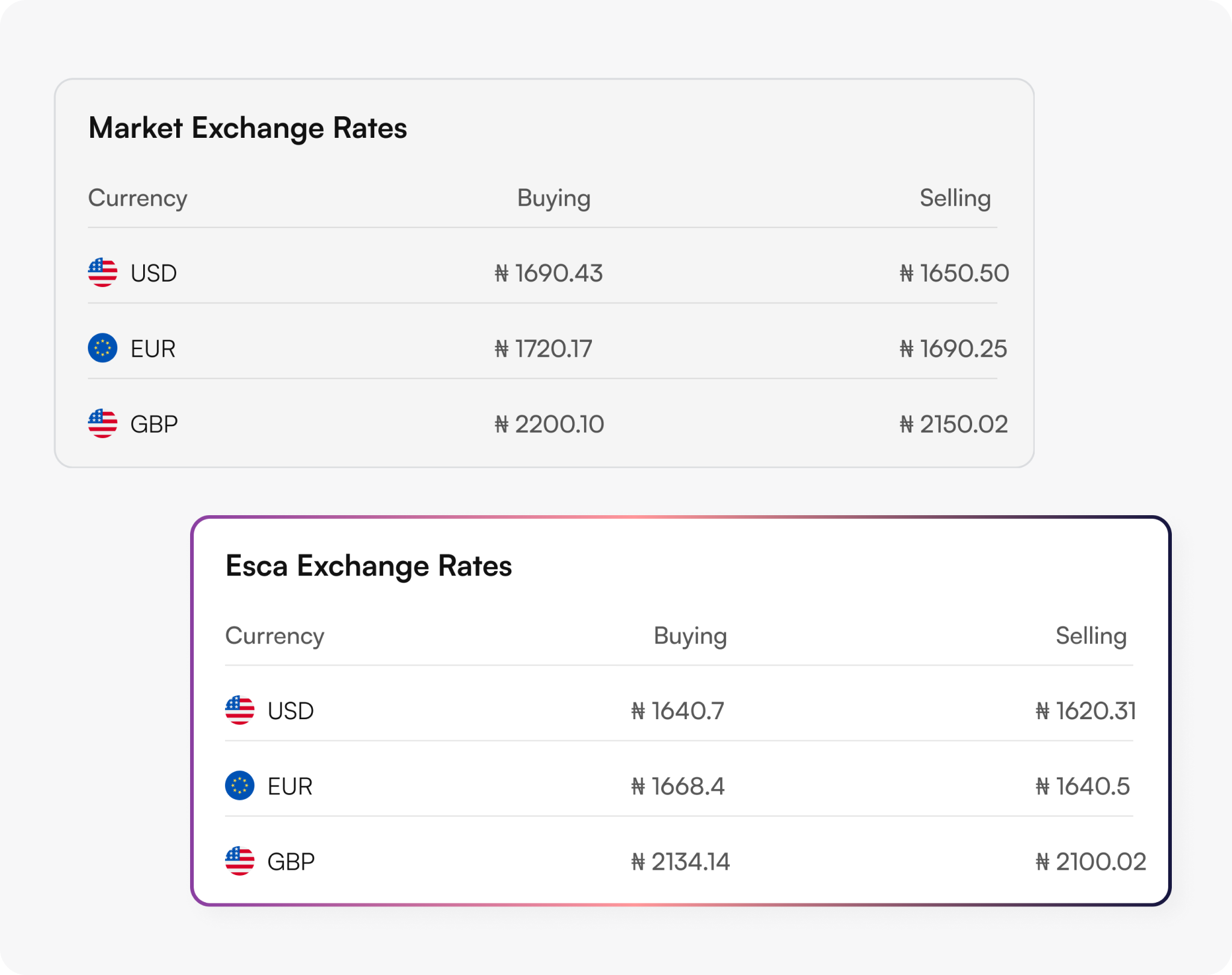Click the Currency column header in Market table
The height and width of the screenshot is (975, 1232).
(138, 198)
